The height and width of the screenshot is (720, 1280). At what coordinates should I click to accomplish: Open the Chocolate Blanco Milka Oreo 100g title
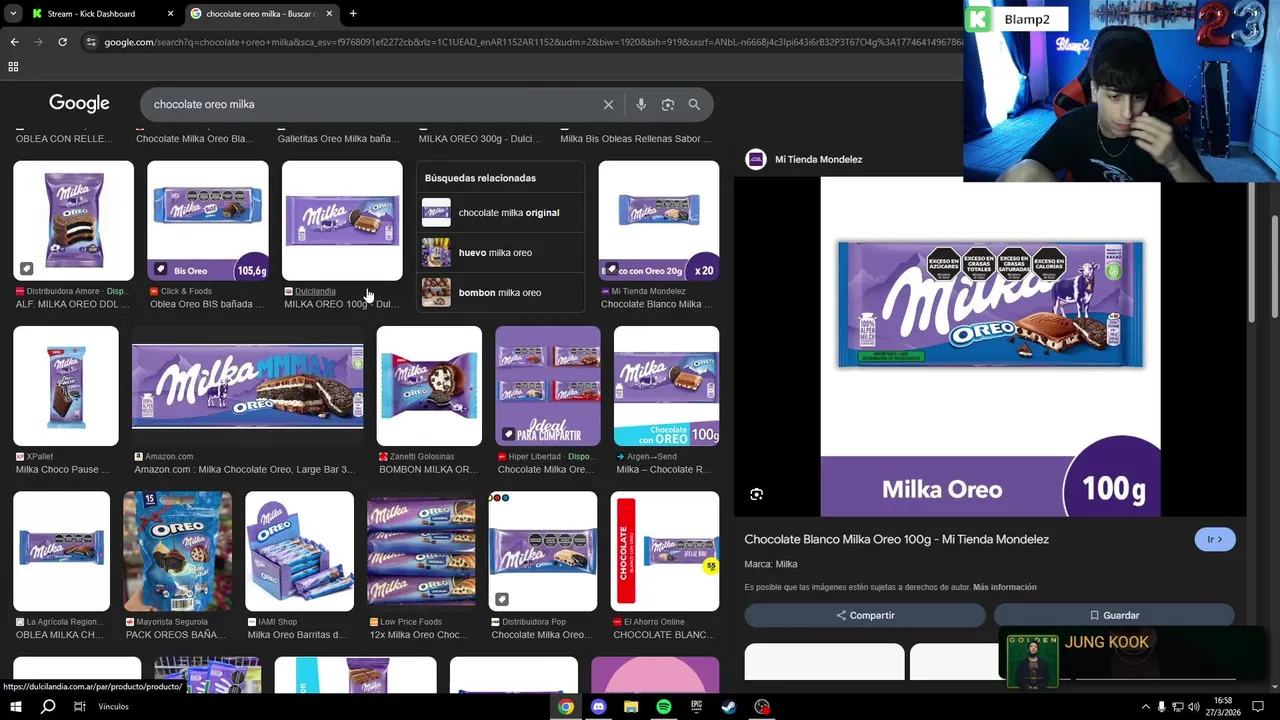pyautogui.click(x=896, y=539)
